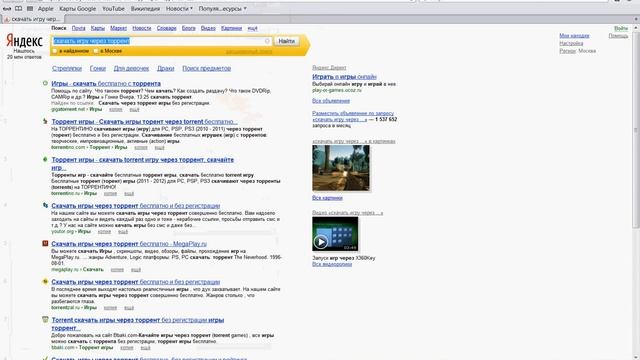Open the 'Для девочек' suggestion link
640x360 pixels.
click(x=131, y=68)
